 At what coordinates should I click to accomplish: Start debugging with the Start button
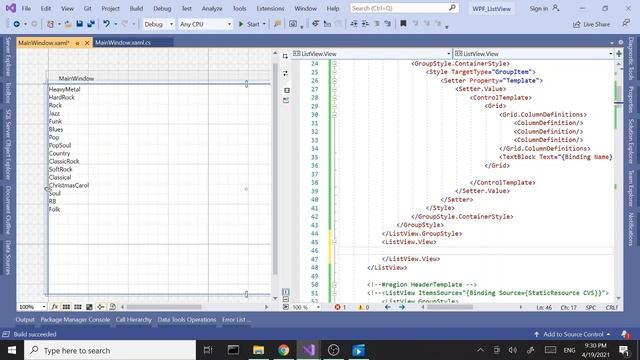[x=249, y=24]
